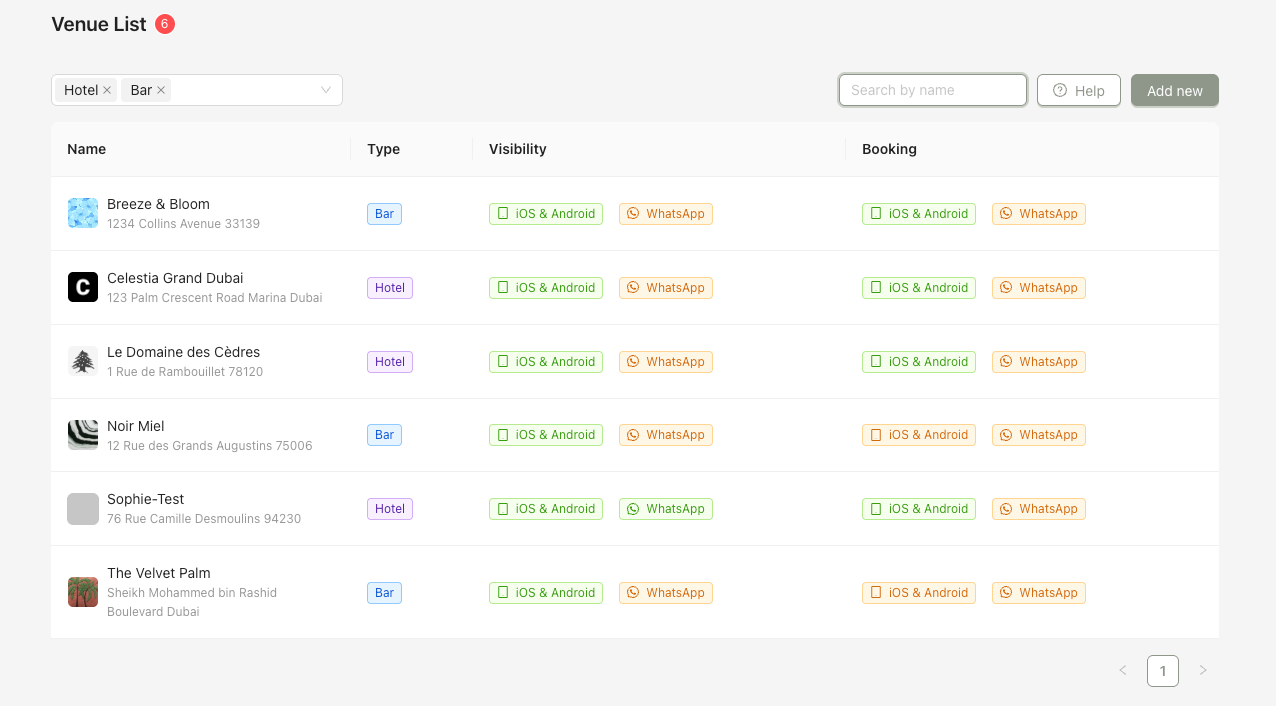This screenshot has width=1276, height=706.
Task: Go to the previous page arrow
Action: 1123,670
